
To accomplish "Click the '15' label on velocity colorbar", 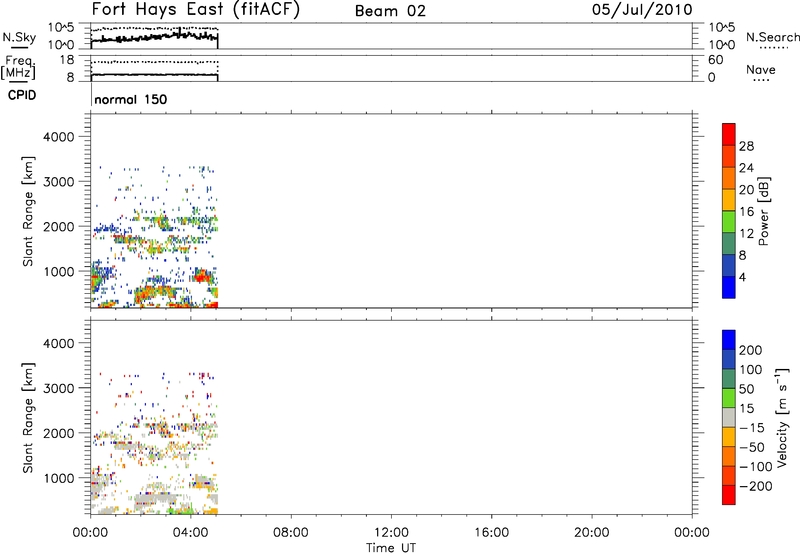I will [746, 409].
